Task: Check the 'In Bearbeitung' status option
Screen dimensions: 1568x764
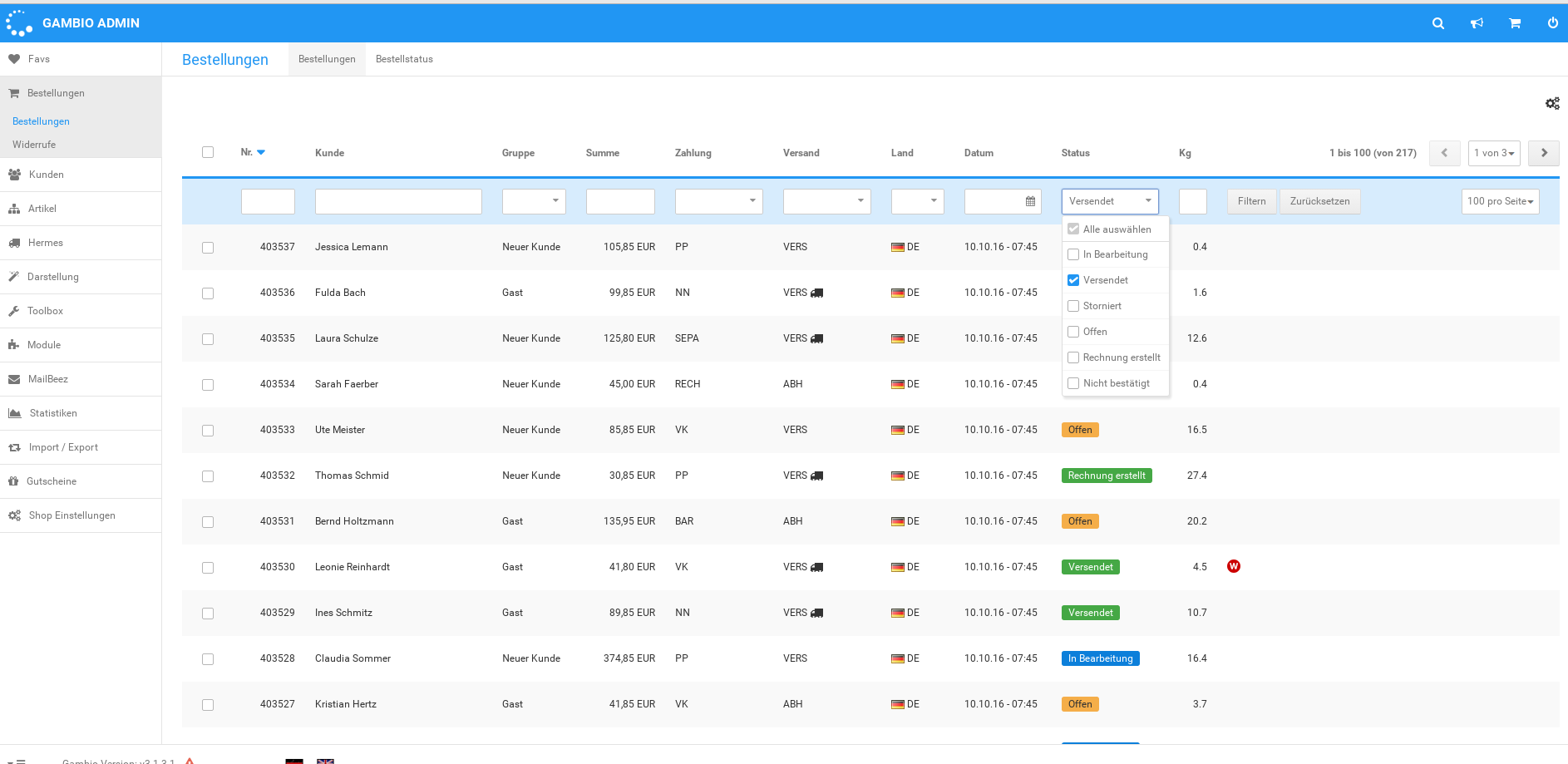Action: click(1073, 254)
